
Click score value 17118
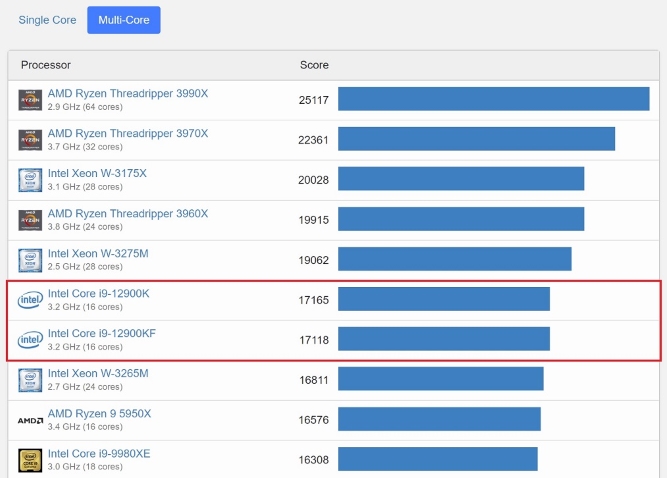[314, 340]
